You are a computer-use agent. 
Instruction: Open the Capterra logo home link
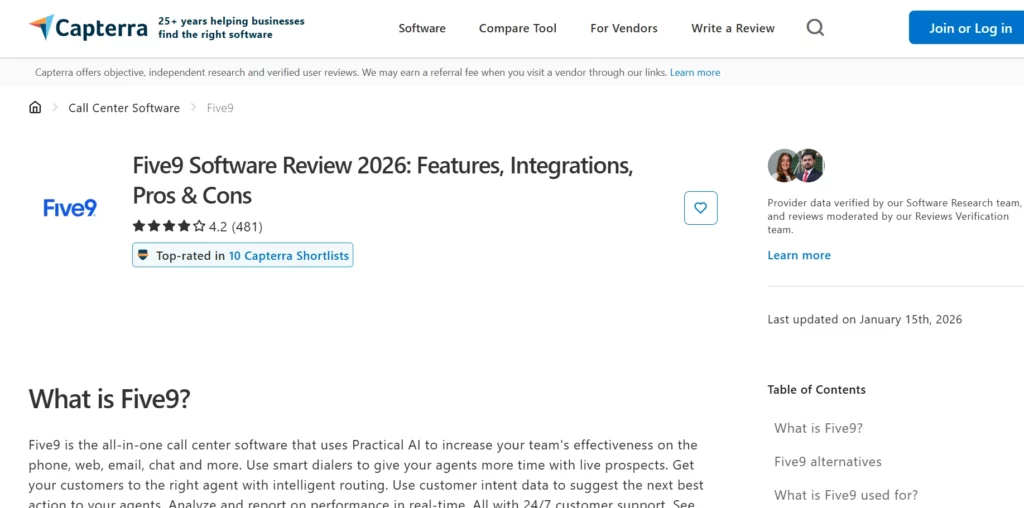pyautogui.click(x=88, y=28)
